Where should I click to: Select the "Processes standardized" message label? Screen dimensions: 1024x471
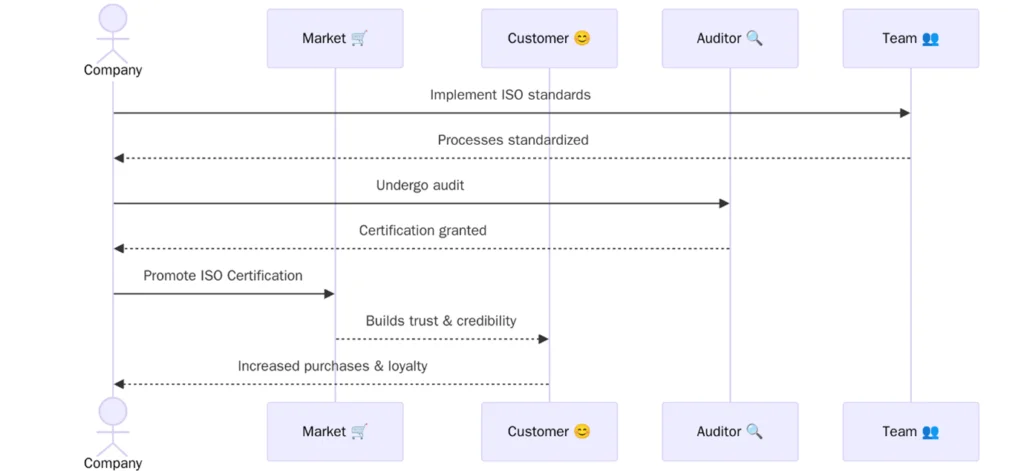[512, 140]
